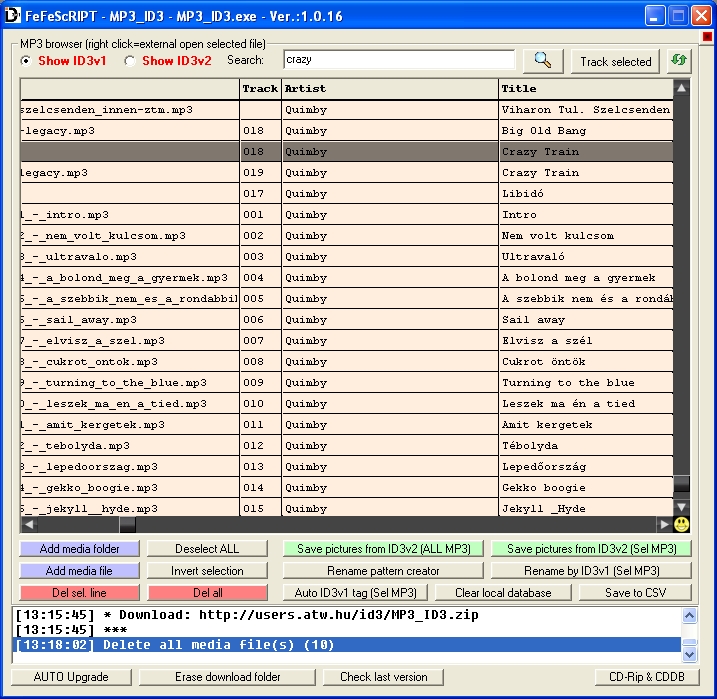Click Delete all media file(s) log line
The width and height of the screenshot is (717, 699).
coord(347,645)
